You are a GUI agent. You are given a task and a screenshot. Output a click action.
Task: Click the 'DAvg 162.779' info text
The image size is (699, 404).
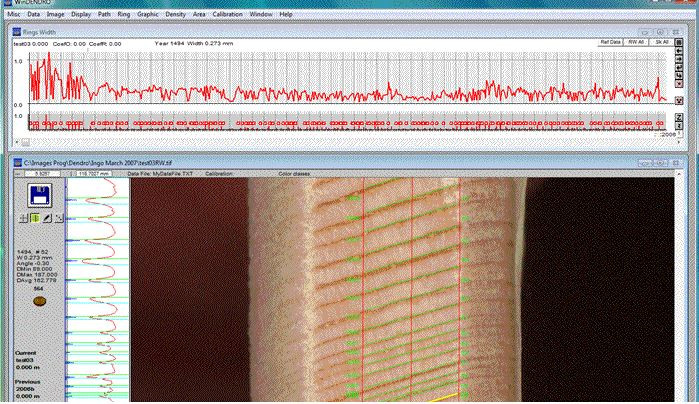click(x=36, y=280)
